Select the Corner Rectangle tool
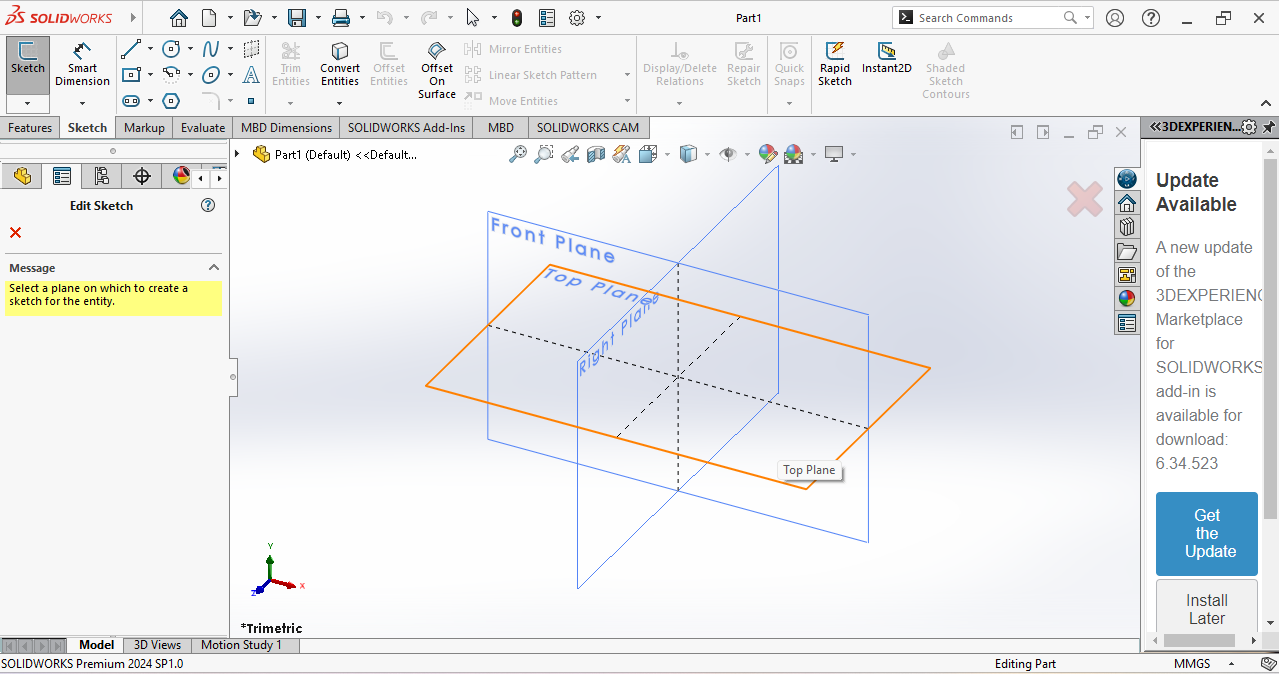Screen dimensions: 1279x674 [131, 75]
